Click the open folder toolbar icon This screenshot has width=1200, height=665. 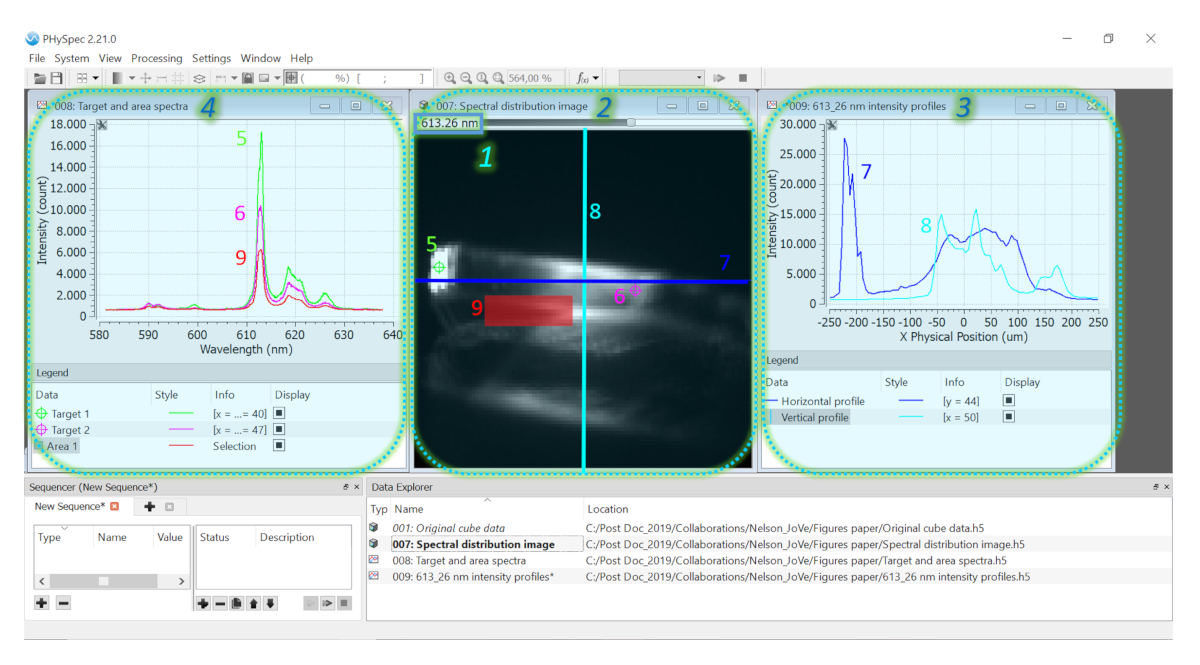coord(39,78)
